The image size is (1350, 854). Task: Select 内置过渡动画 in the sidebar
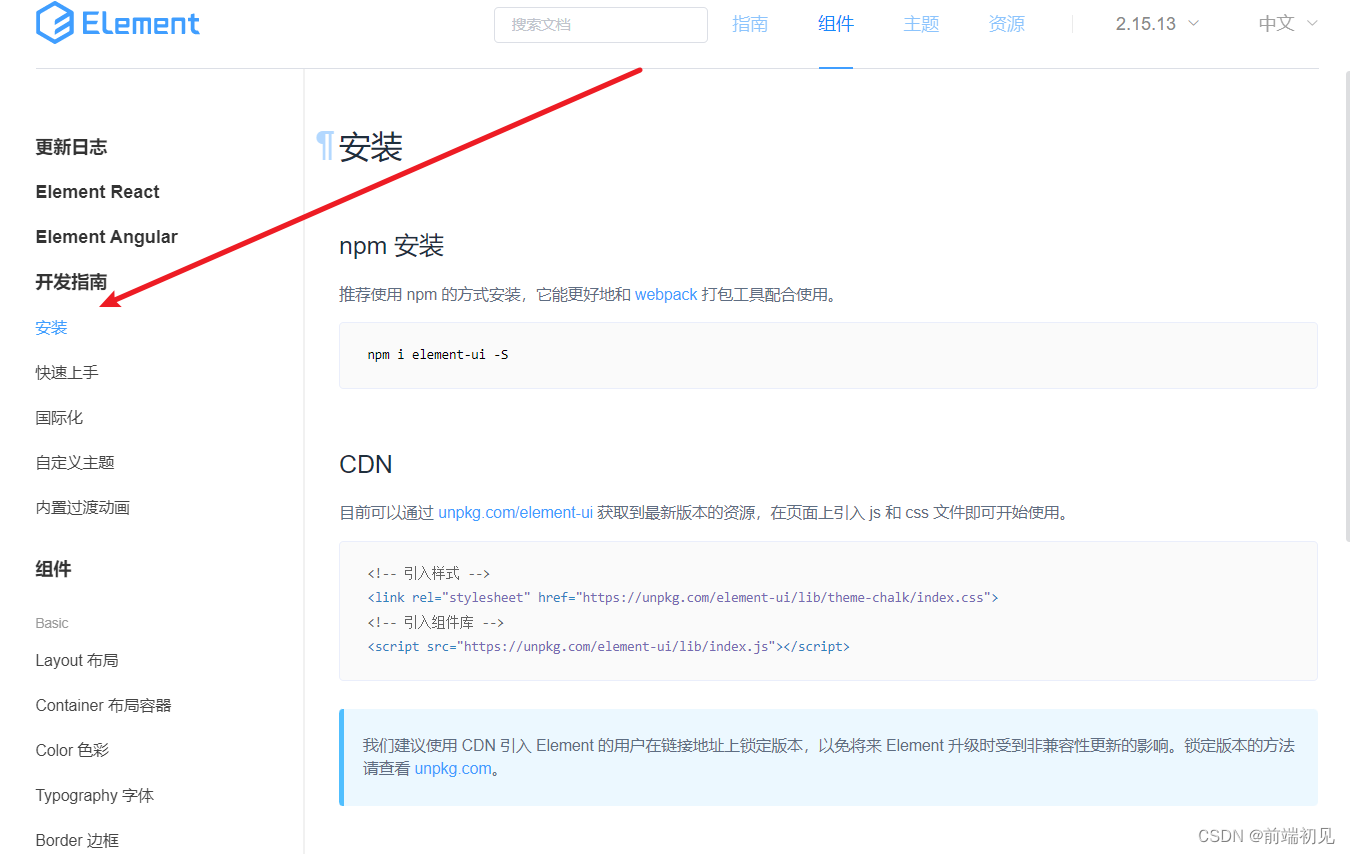[83, 508]
